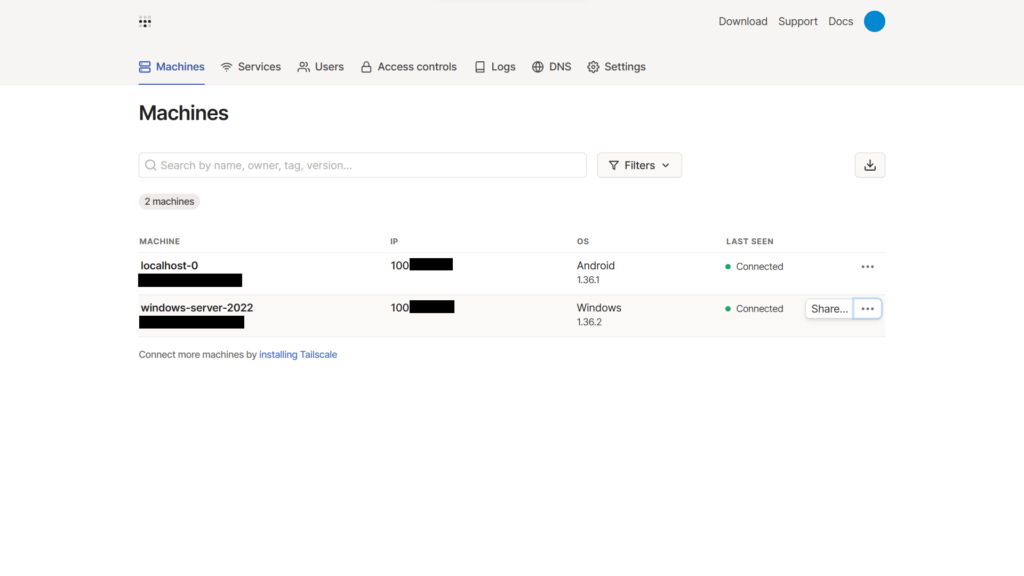Viewport: 1024px width, 576px height.
Task: Open the Access controls tab
Action: pyautogui.click(x=408, y=67)
